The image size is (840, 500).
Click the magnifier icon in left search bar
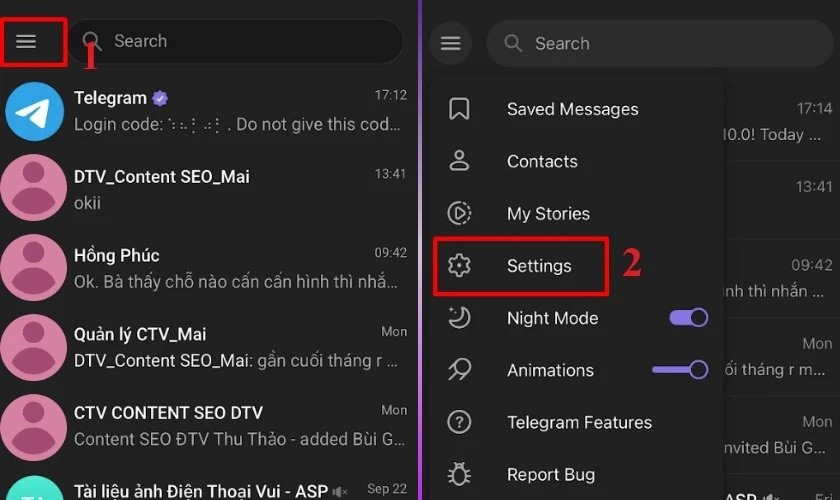pyautogui.click(x=91, y=41)
